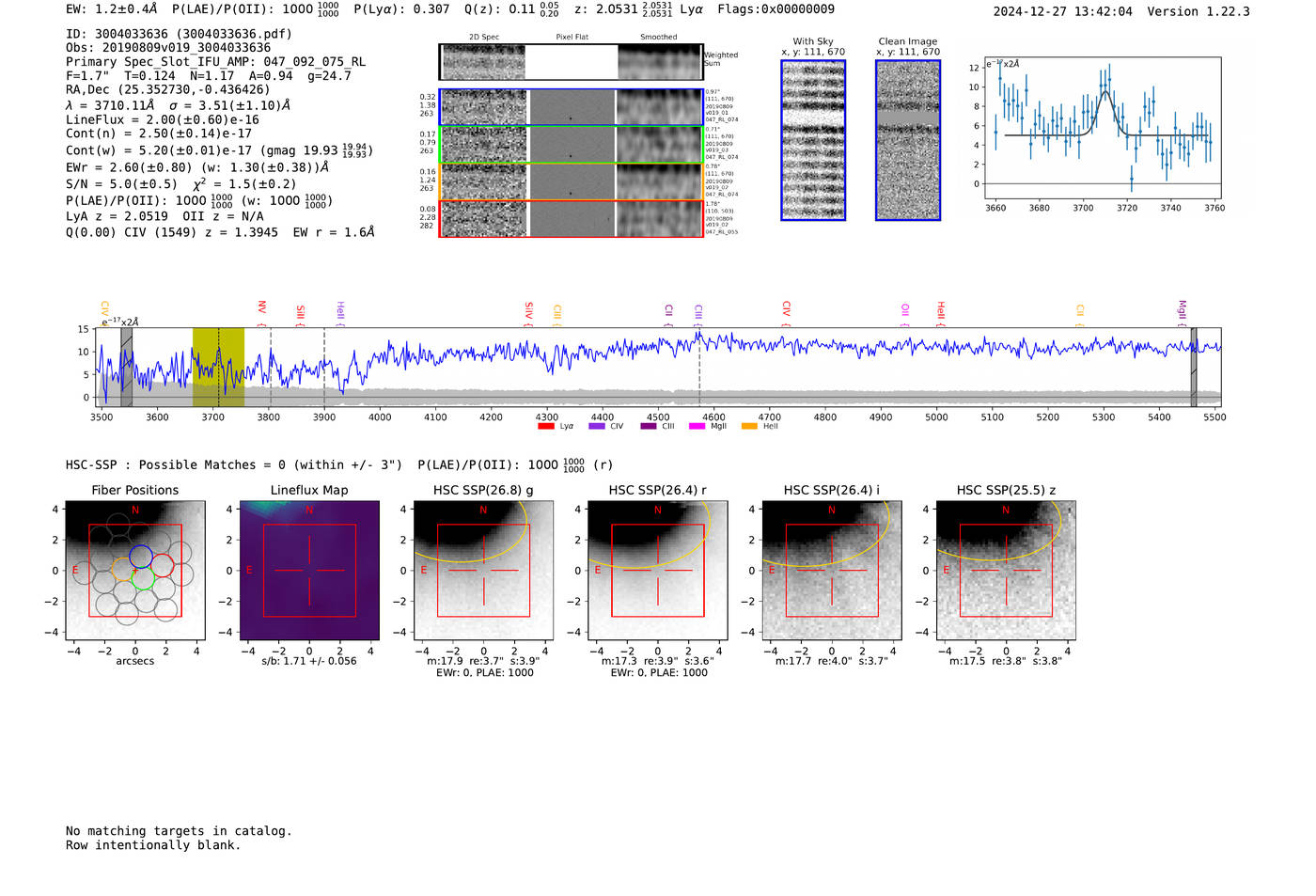Open the Clean Image panel
This screenshot has width=1316, height=896.
(908, 140)
